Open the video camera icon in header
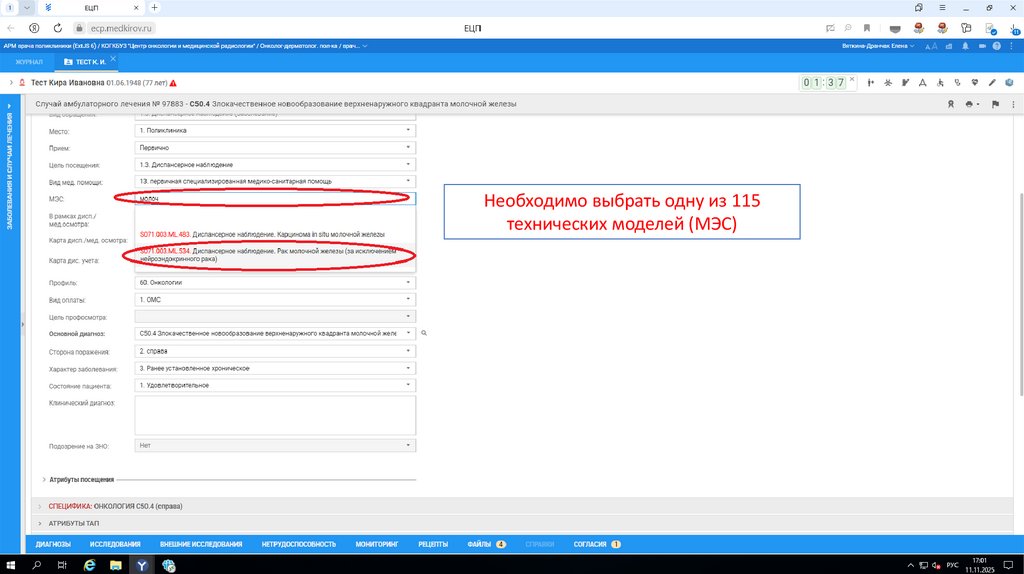The width and height of the screenshot is (1024, 574). (982, 46)
